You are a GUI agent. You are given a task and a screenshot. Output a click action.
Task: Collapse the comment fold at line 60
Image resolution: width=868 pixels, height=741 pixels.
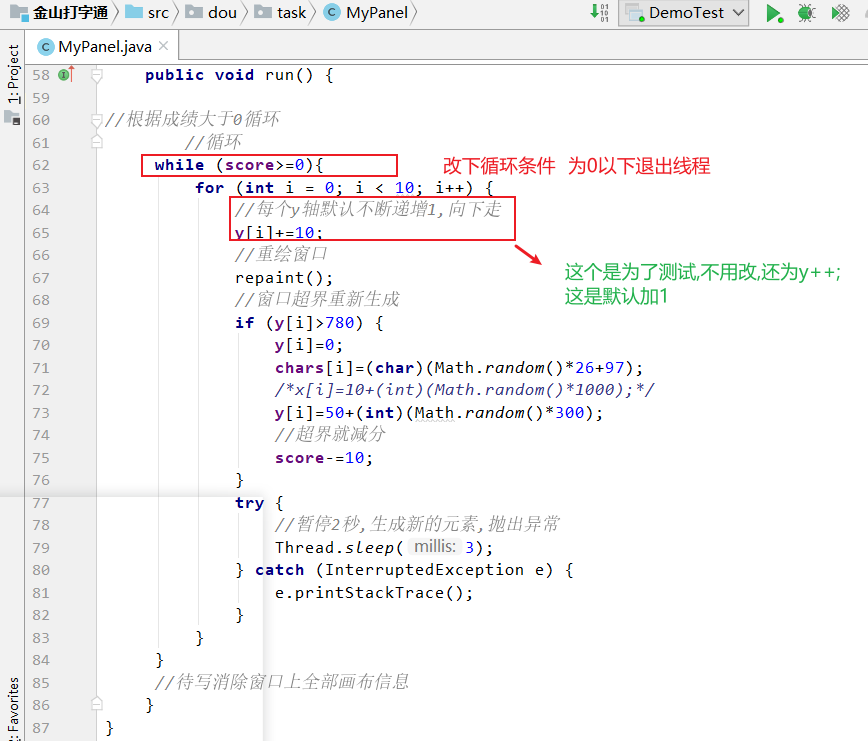[97, 120]
